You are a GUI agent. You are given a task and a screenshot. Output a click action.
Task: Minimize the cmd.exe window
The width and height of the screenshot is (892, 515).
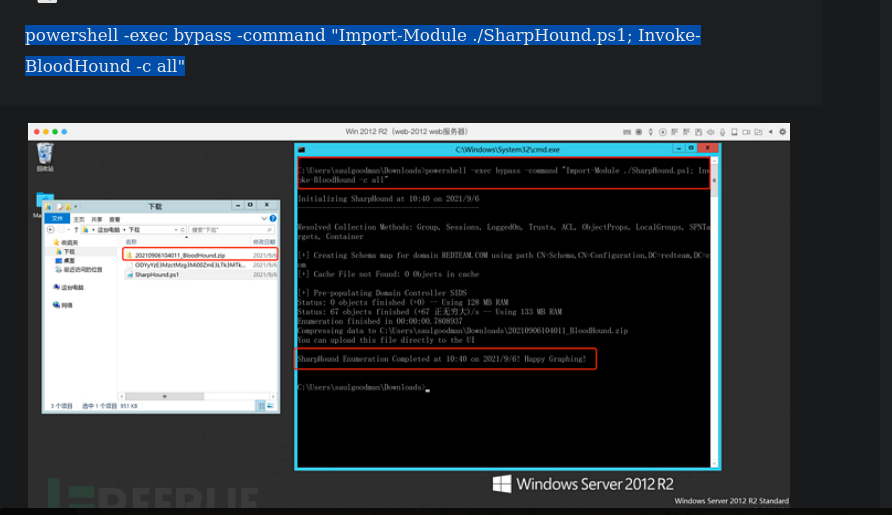[x=678, y=149]
